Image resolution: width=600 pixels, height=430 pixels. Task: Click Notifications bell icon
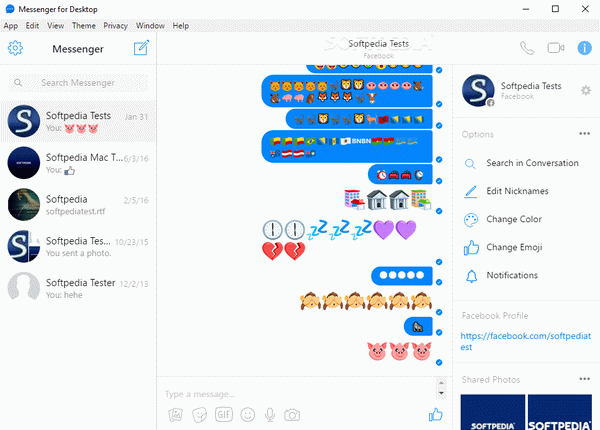tap(471, 276)
